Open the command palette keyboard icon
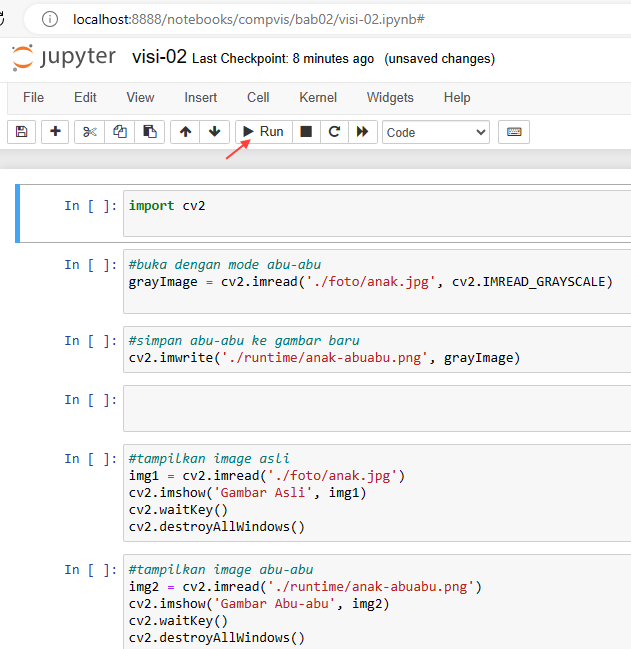 point(514,132)
